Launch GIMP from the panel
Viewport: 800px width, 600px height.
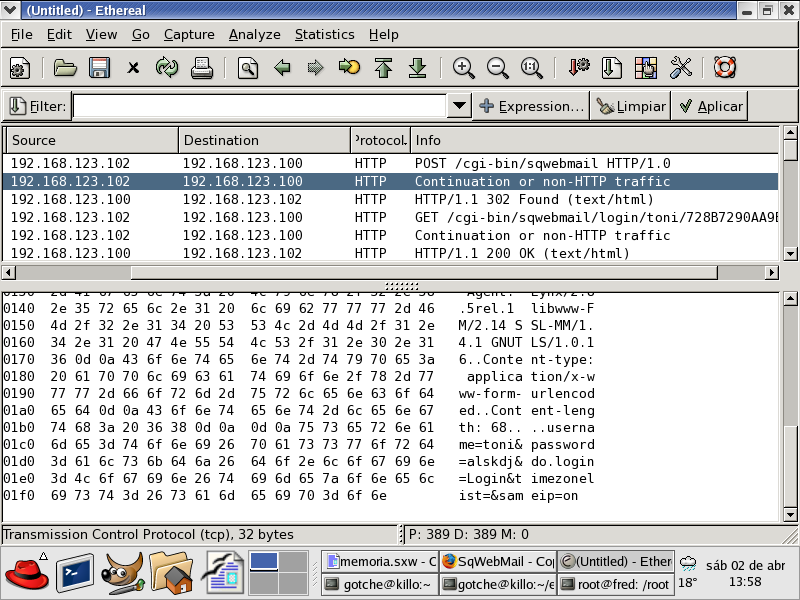point(122,573)
